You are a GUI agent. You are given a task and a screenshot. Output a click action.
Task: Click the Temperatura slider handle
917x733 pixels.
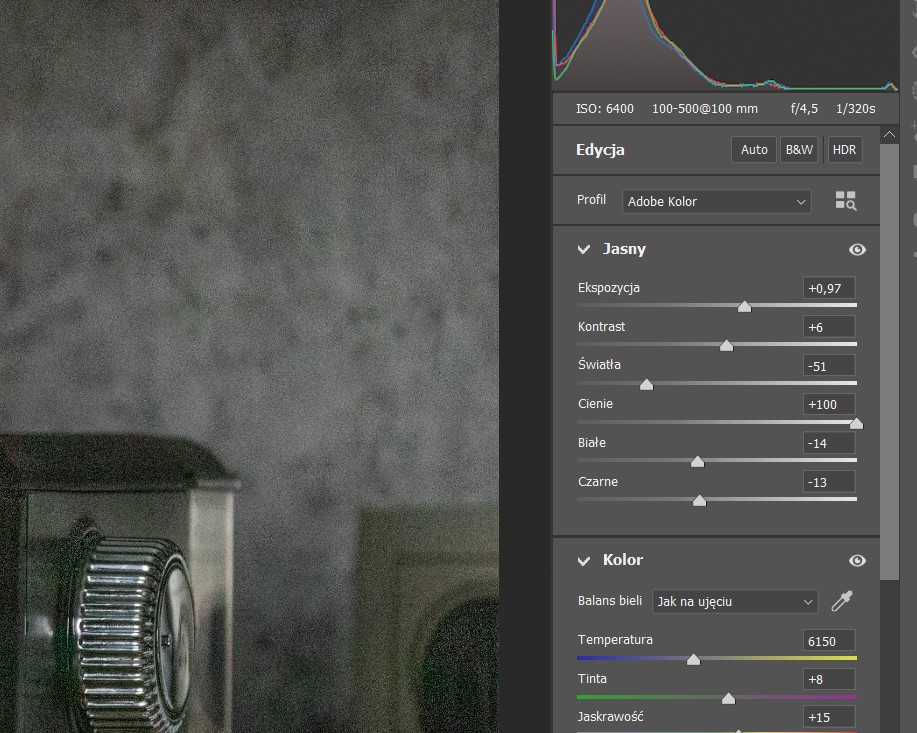[x=694, y=660]
